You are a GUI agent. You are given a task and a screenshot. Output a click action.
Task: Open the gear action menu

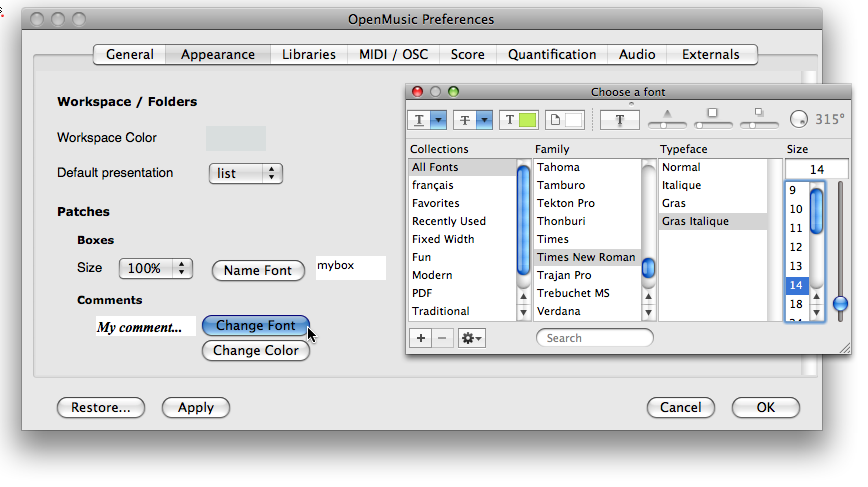pos(472,338)
